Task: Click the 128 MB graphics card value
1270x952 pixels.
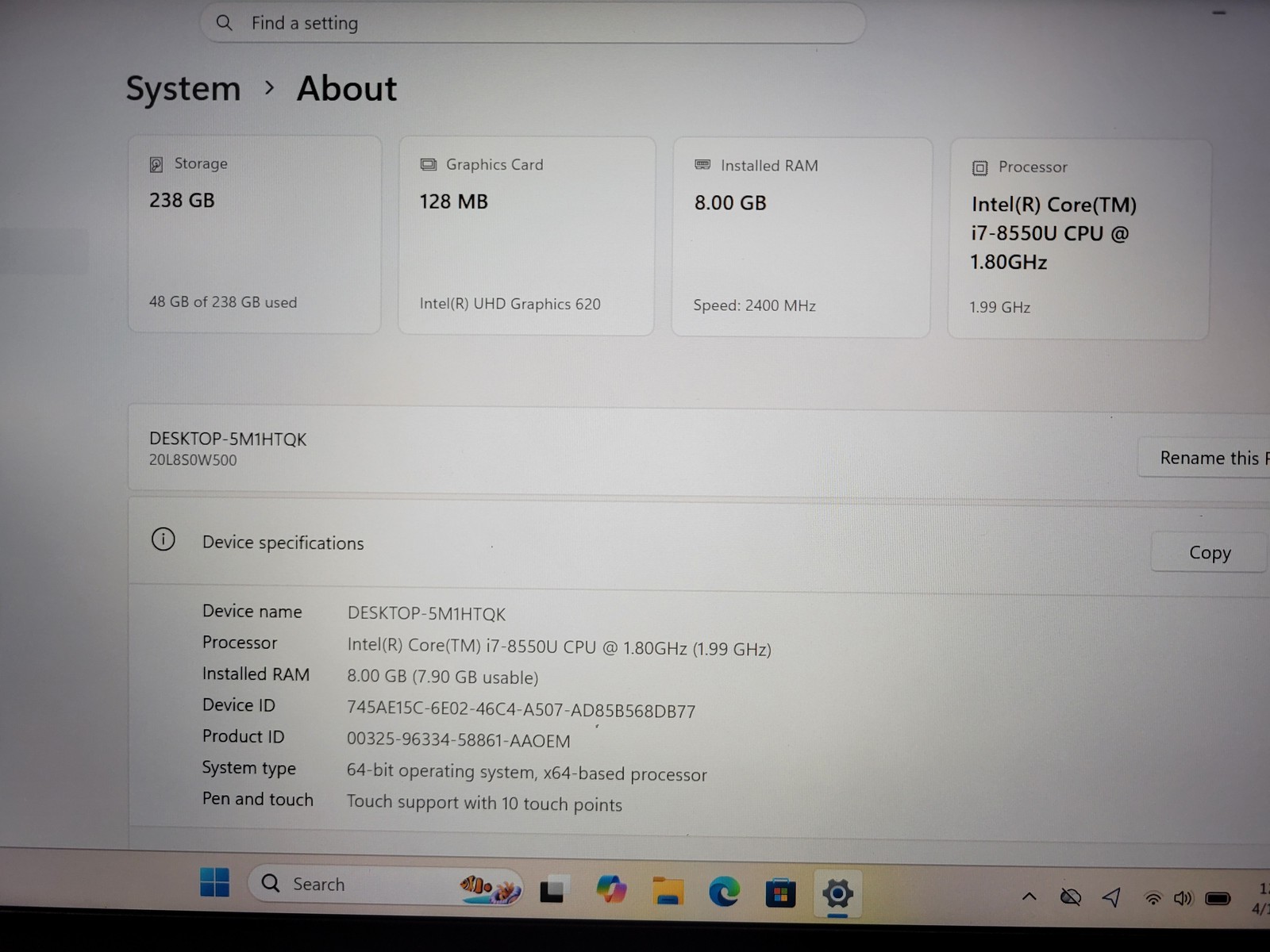Action: (453, 202)
